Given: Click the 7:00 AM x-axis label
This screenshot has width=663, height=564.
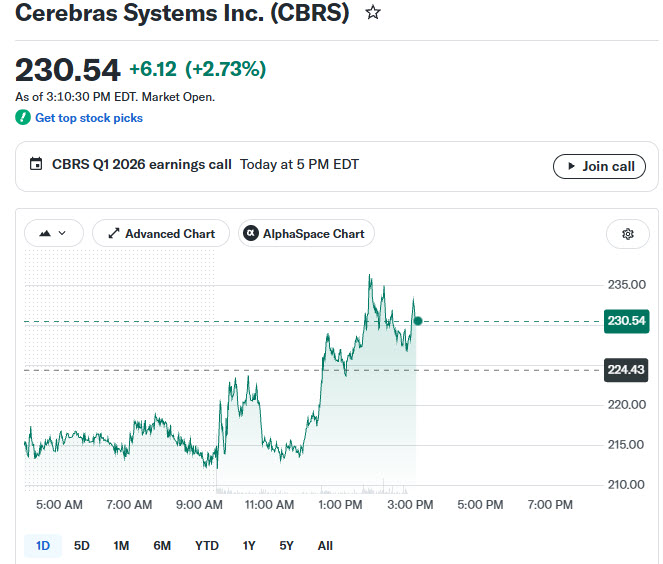Looking at the screenshot, I should (x=129, y=504).
